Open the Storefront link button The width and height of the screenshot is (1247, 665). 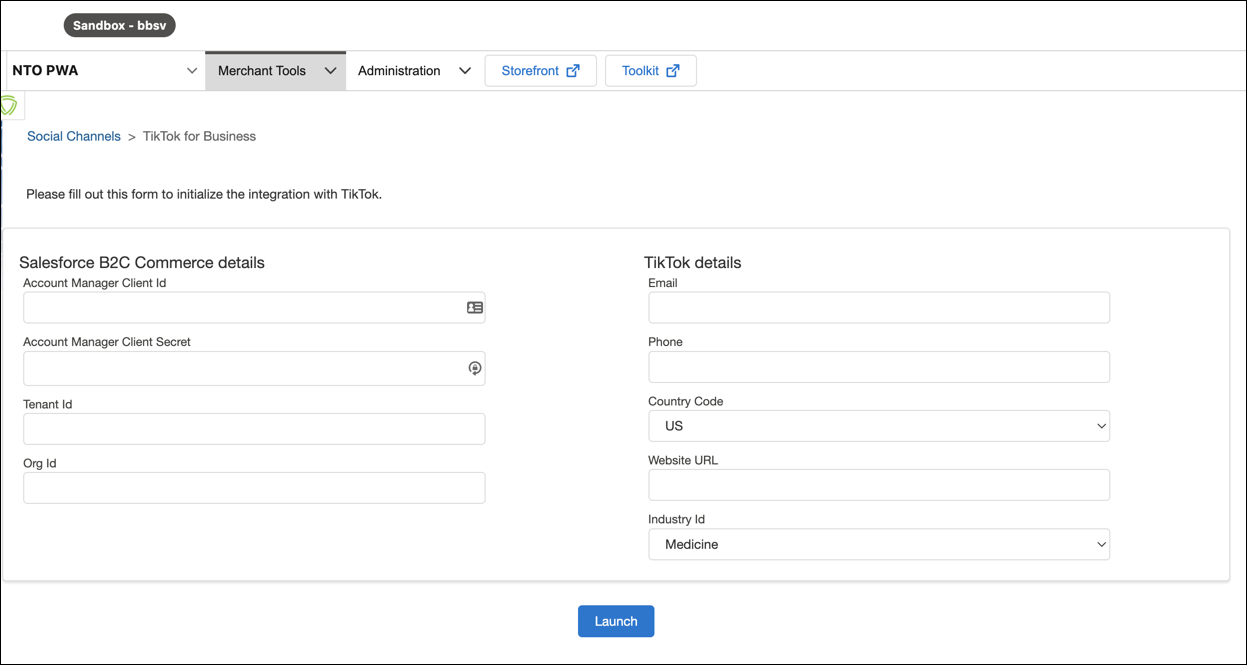(x=540, y=71)
